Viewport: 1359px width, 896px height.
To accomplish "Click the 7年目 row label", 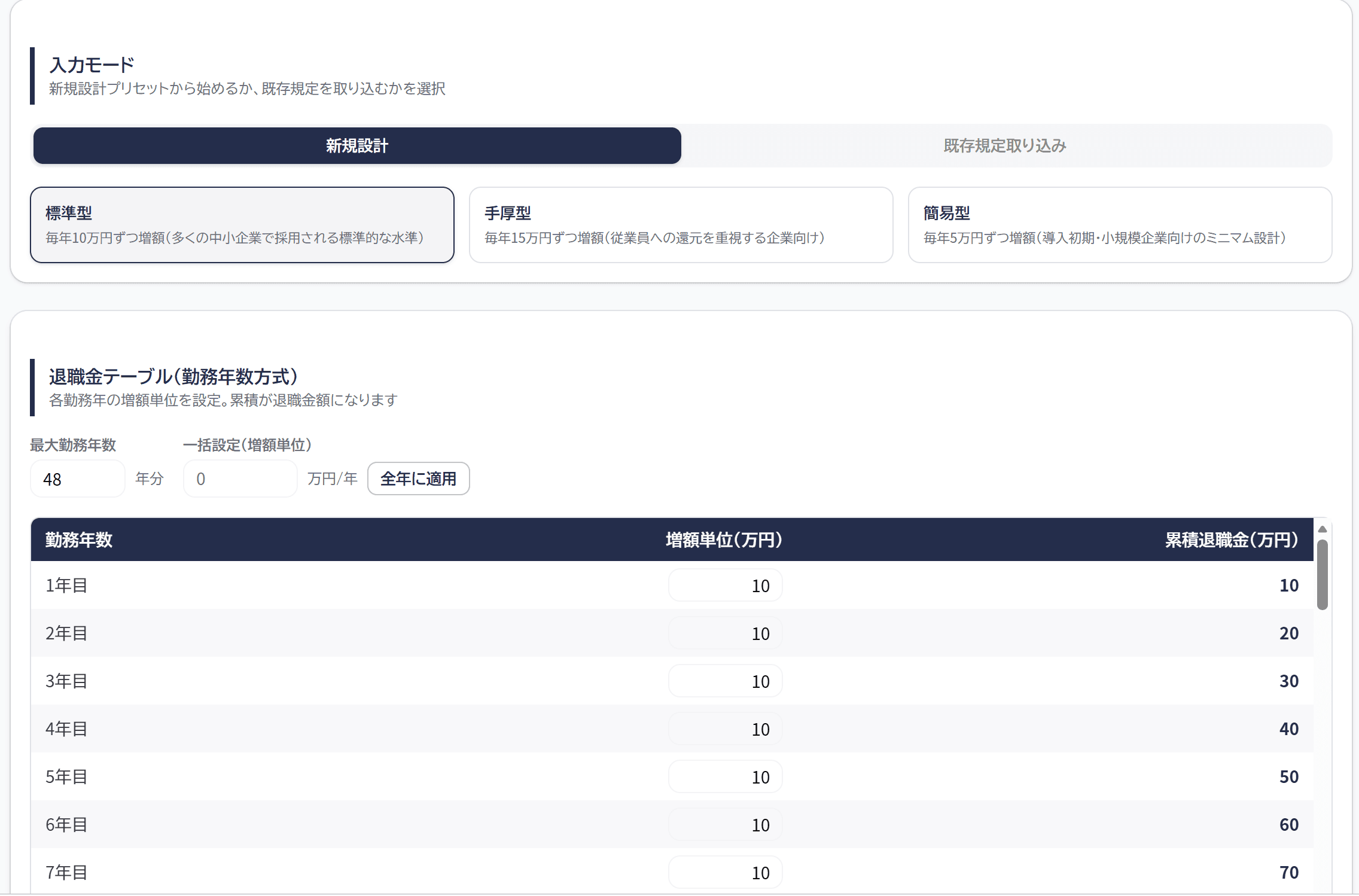I will [66, 872].
